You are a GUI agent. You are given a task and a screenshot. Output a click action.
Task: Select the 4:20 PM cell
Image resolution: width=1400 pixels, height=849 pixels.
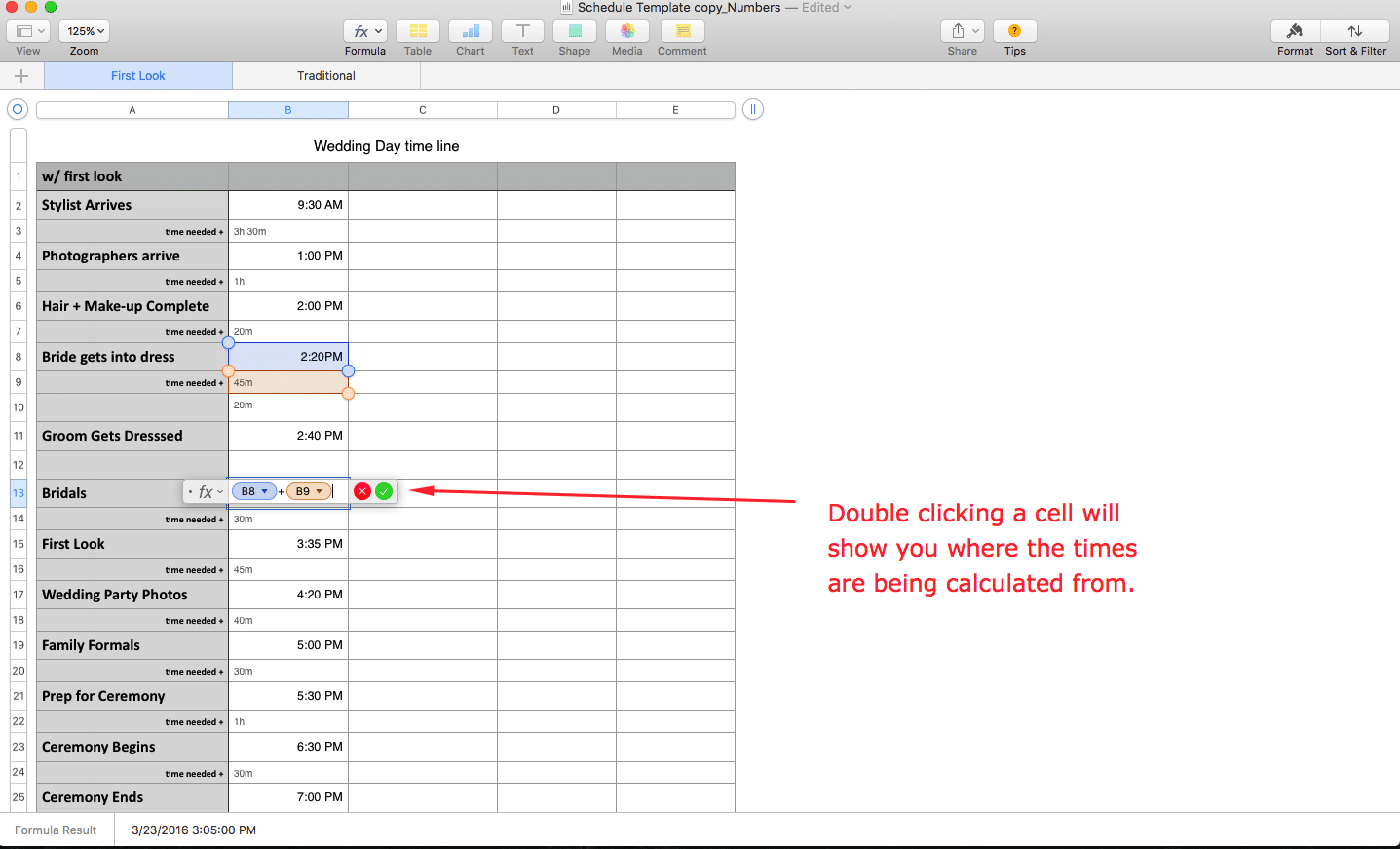tap(288, 595)
